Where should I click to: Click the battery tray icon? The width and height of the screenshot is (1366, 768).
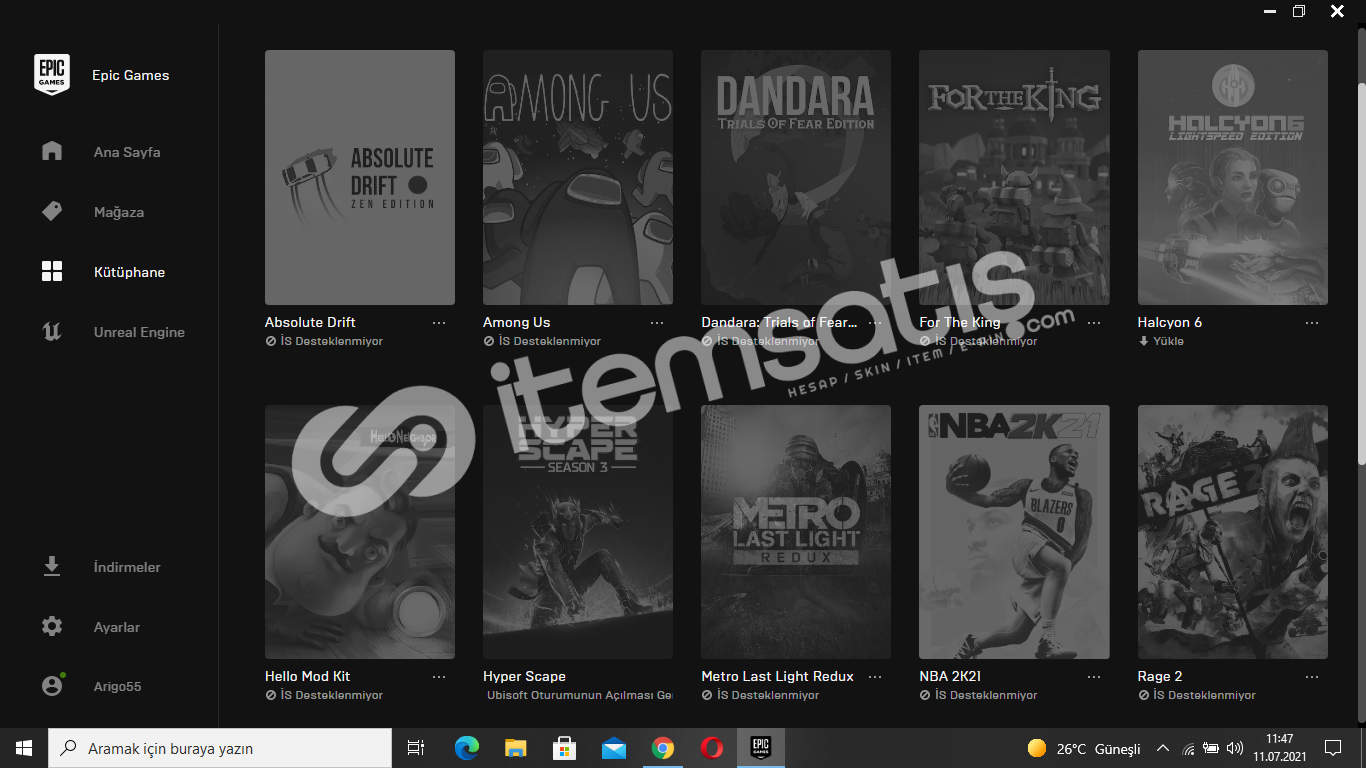click(x=1211, y=748)
